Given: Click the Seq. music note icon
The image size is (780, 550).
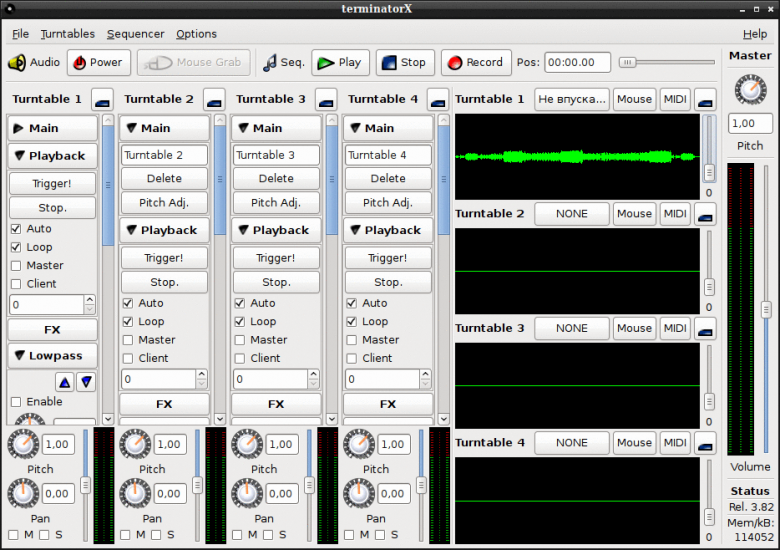Looking at the screenshot, I should [270, 63].
